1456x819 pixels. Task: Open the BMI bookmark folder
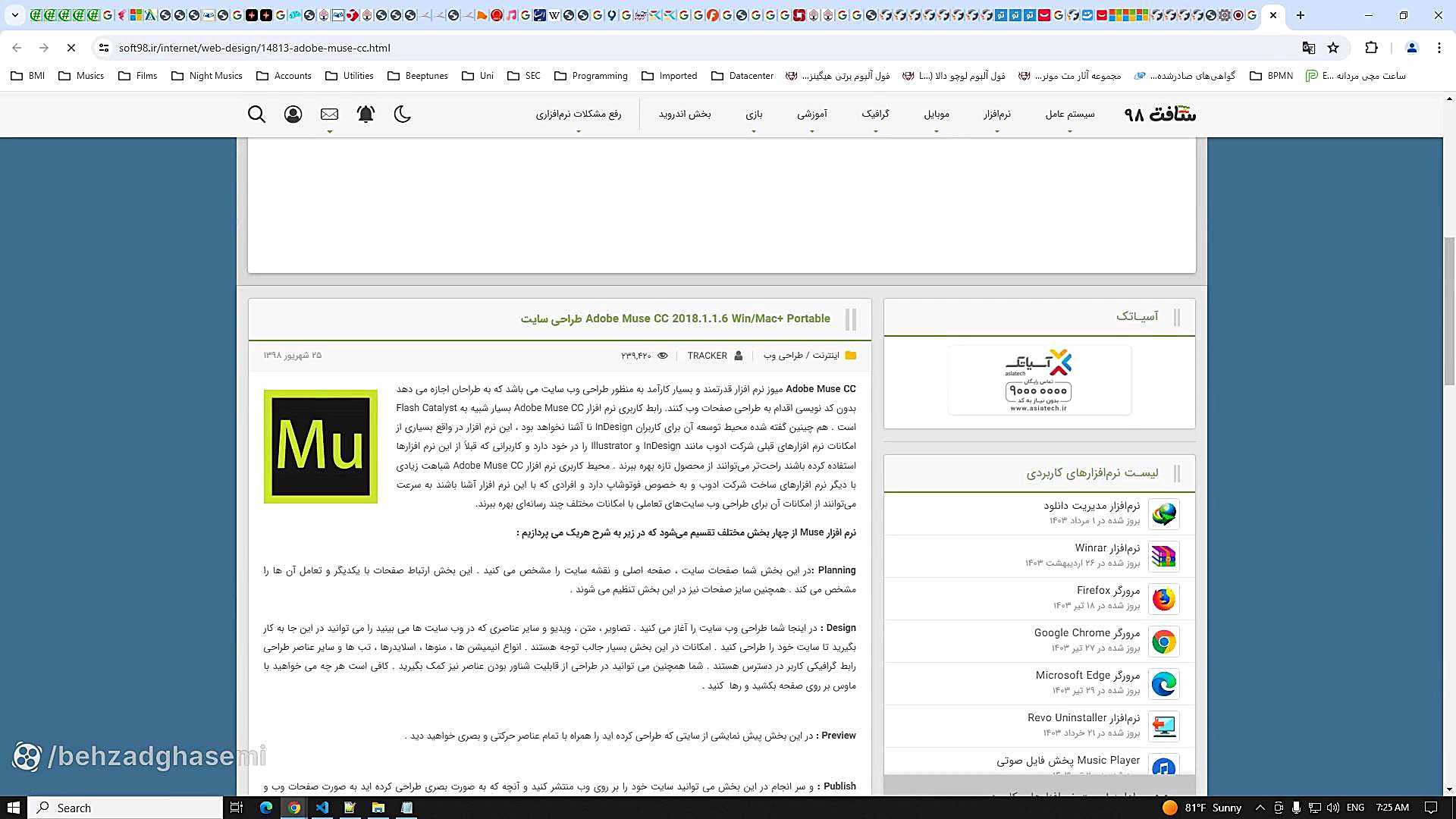(28, 76)
